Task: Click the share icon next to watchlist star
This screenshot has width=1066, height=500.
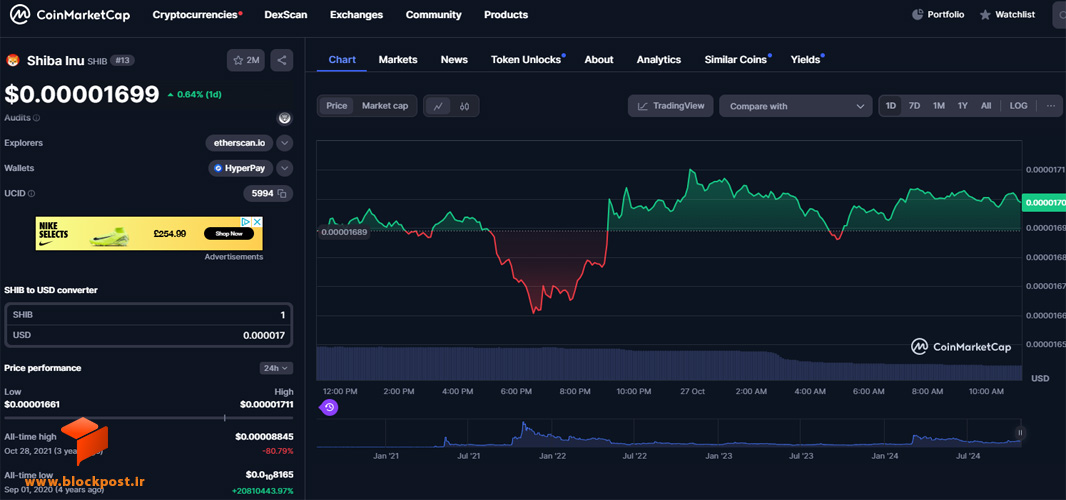Action: [x=281, y=61]
